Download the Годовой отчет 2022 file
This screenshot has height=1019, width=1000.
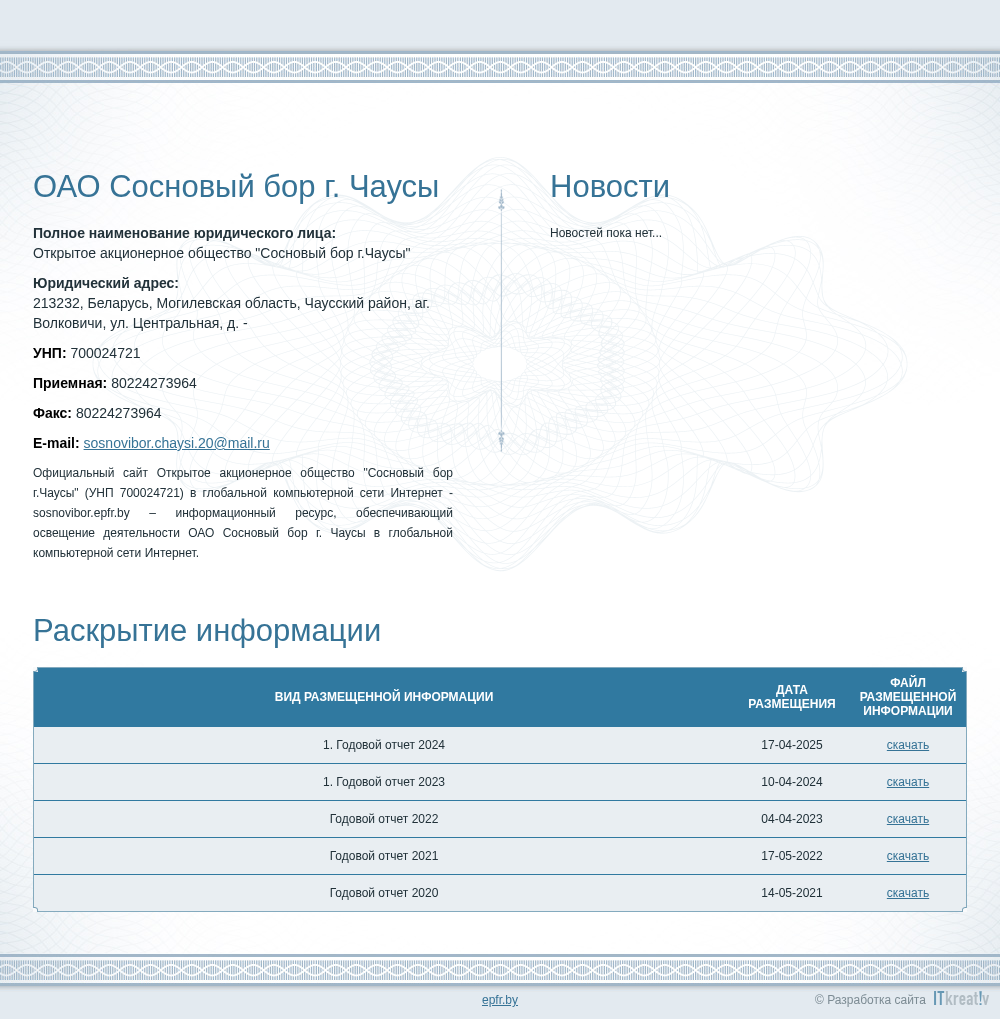click(x=908, y=819)
